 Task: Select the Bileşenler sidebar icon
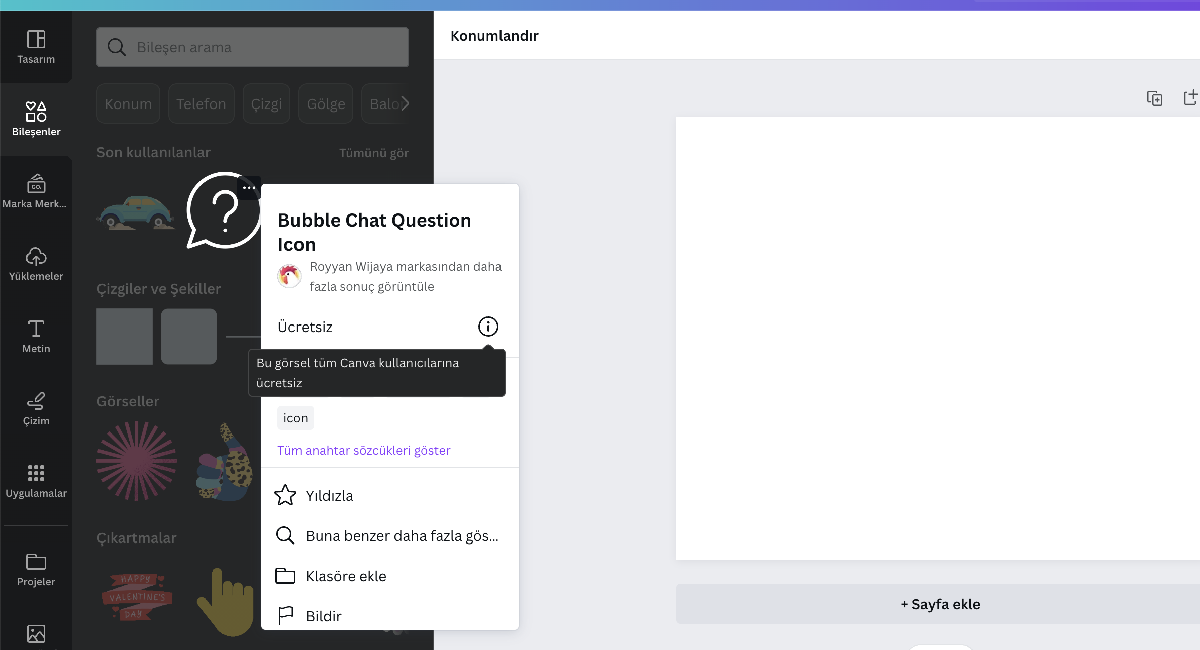(x=36, y=118)
